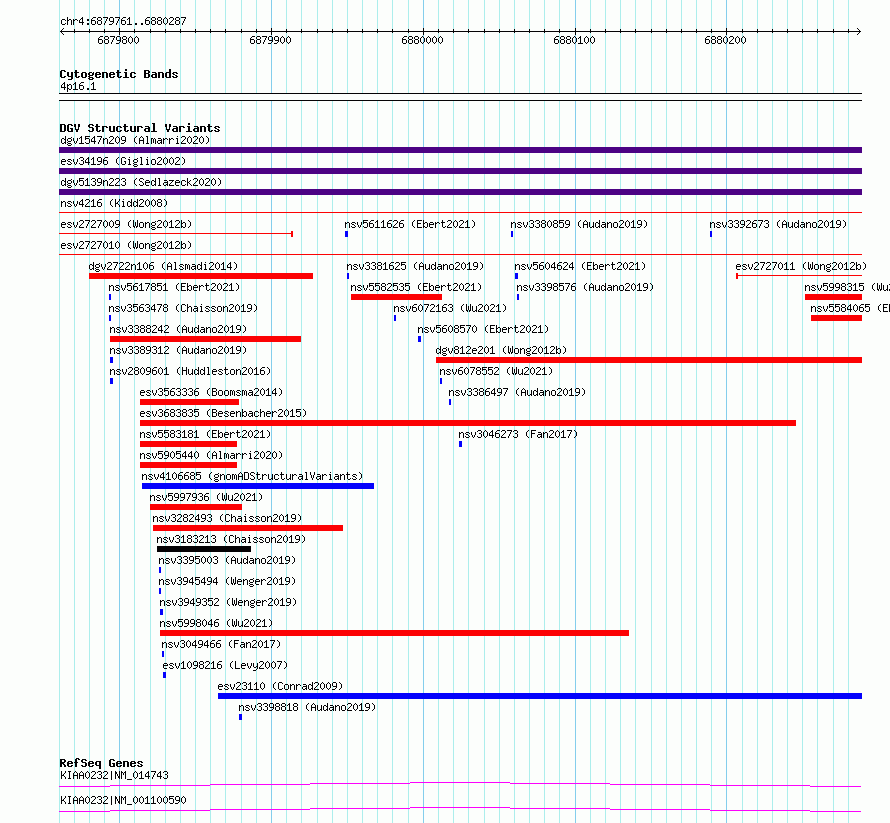Click the 6880000 ruler position label

pos(422,40)
